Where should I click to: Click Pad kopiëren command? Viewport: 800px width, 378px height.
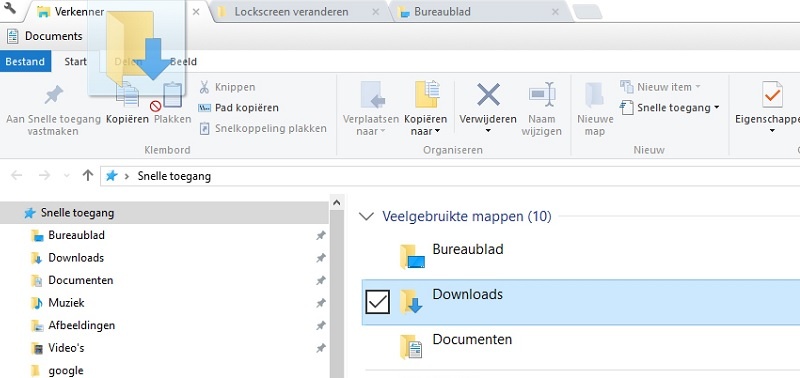(238, 108)
